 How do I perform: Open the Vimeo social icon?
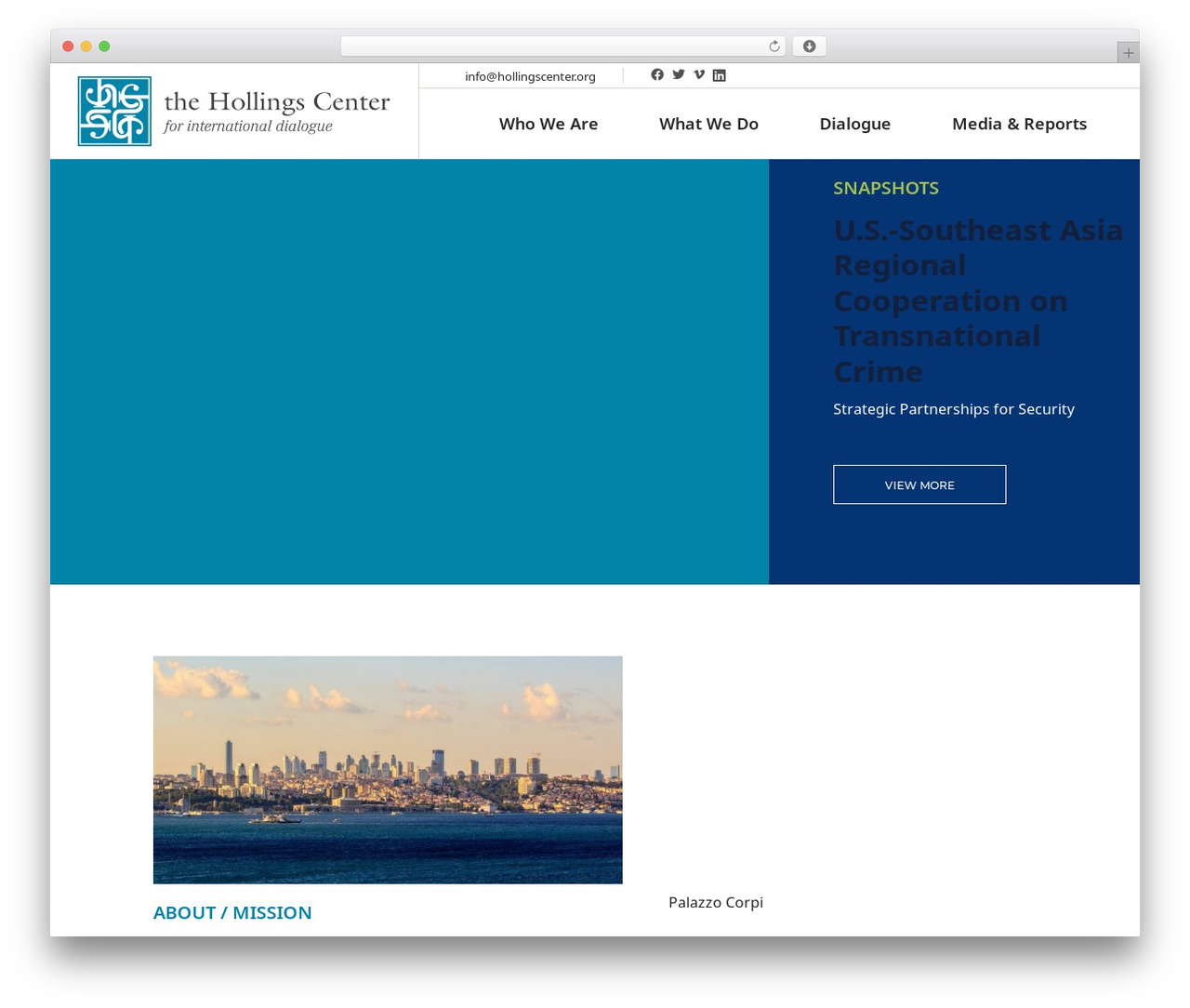699,74
